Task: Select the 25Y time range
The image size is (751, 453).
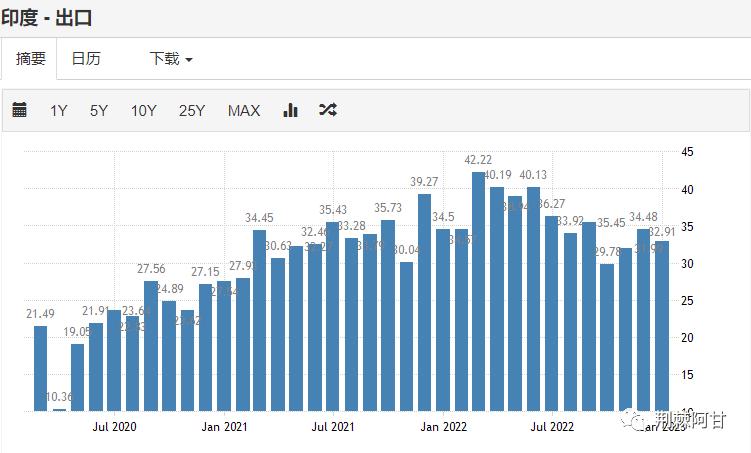Action: (x=192, y=110)
